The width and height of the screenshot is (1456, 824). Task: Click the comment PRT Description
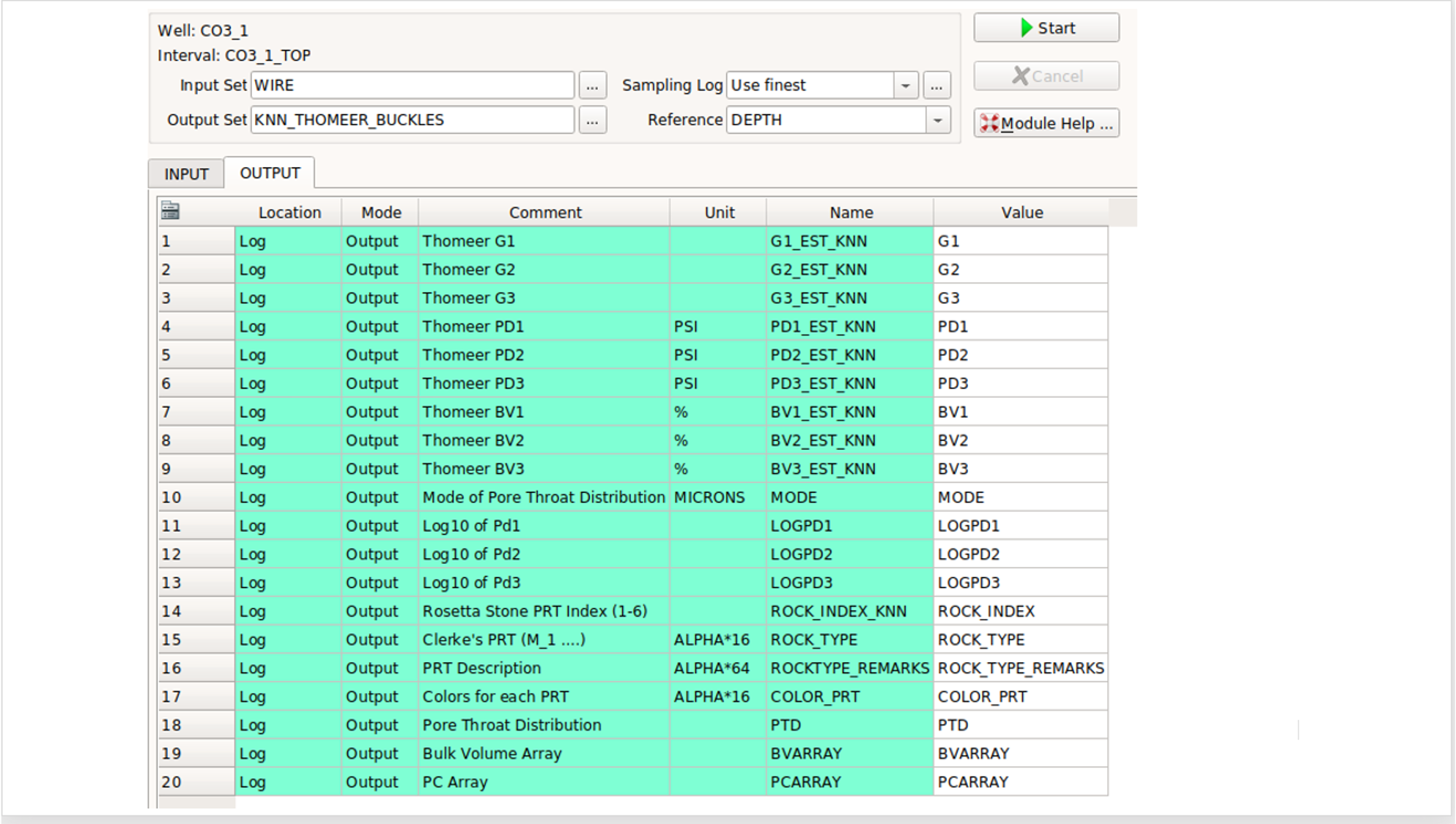(544, 669)
